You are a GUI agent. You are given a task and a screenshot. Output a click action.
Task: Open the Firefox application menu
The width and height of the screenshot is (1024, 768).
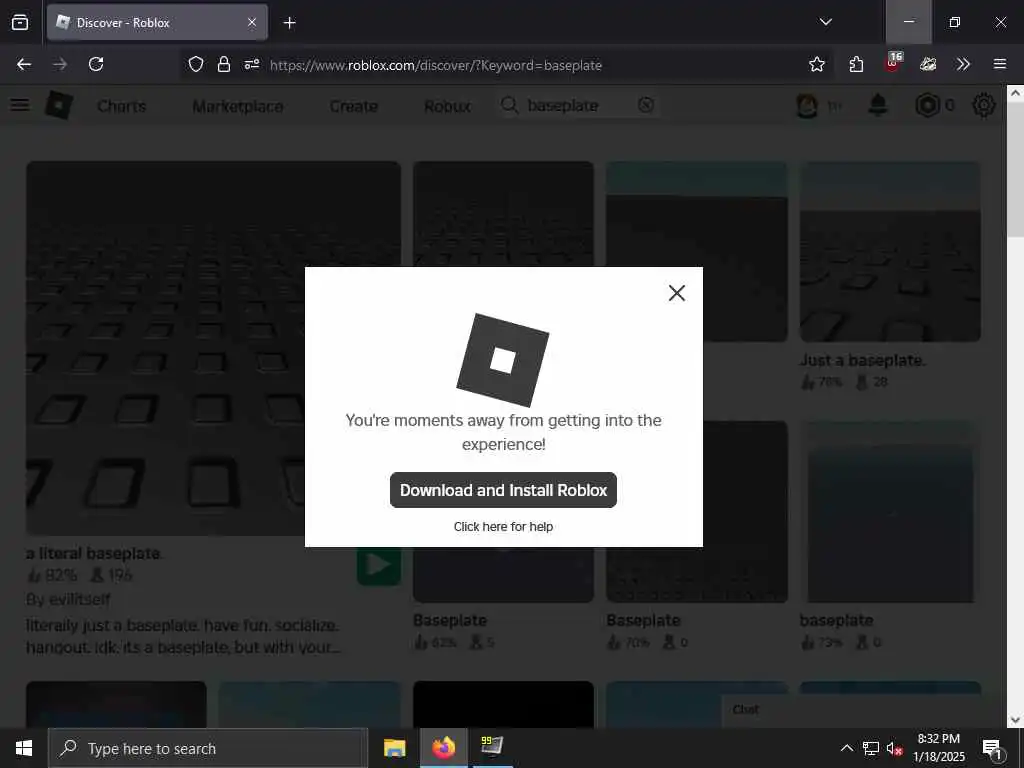[999, 64]
